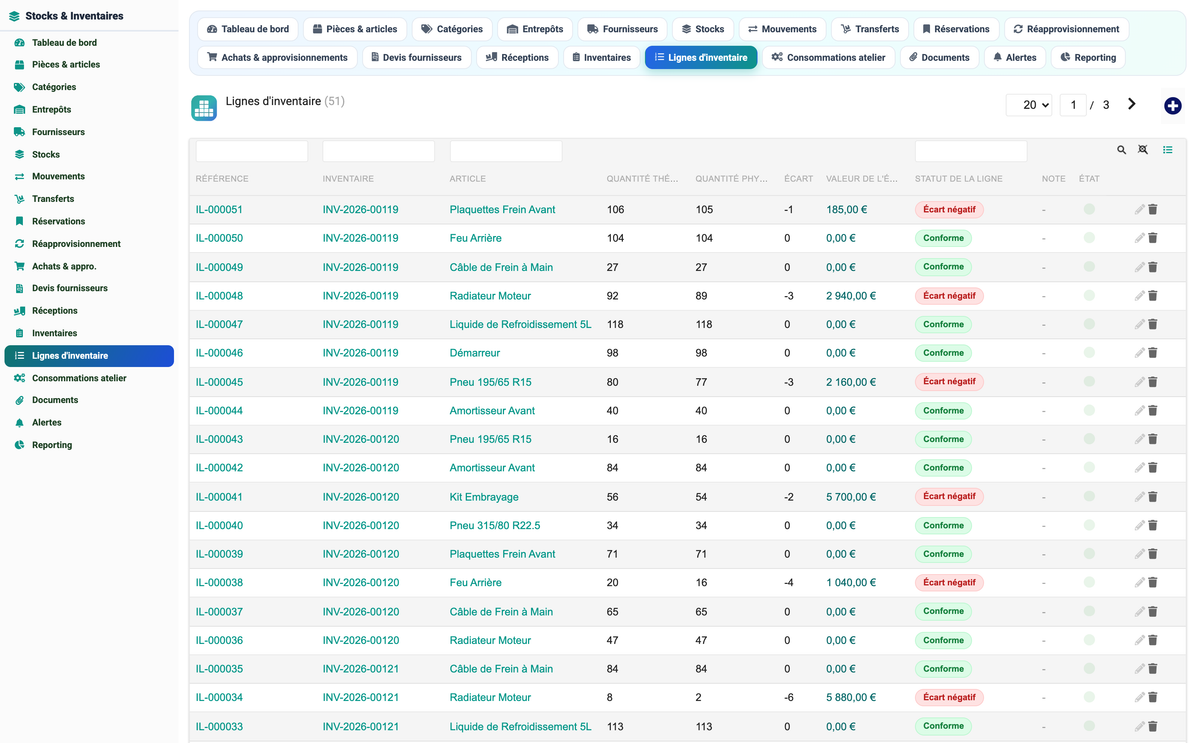Open inventory link INV-2026-00121 for IL-000035
1200x743 pixels.
coord(360,669)
